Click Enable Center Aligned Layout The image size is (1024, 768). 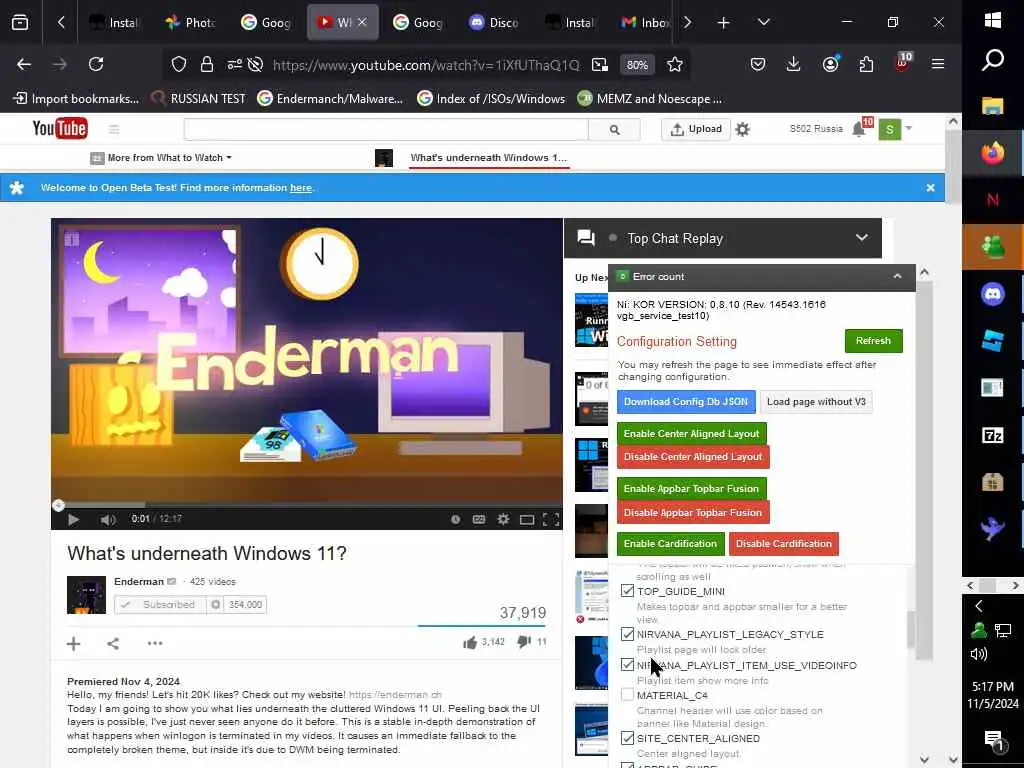tap(691, 434)
